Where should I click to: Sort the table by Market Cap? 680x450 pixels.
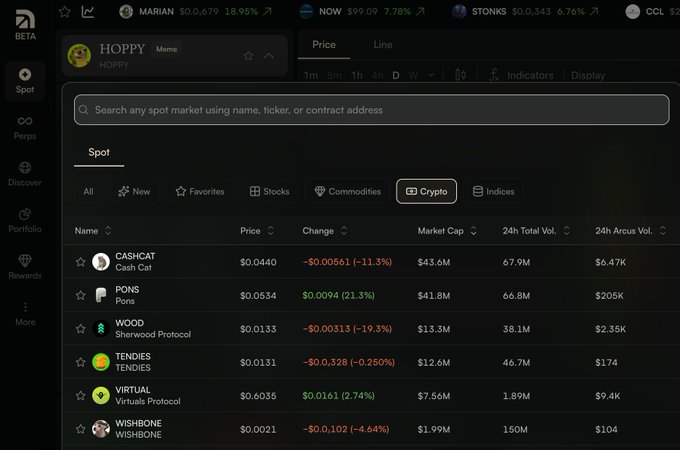[x=447, y=231]
